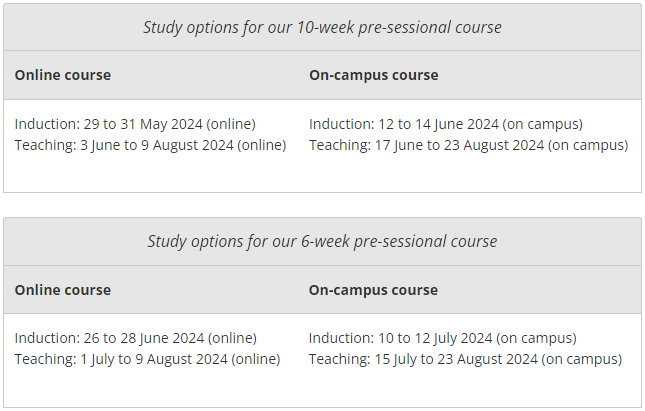The image size is (645, 411).
Task: Select Online course header in 6-week table
Action: (63, 290)
